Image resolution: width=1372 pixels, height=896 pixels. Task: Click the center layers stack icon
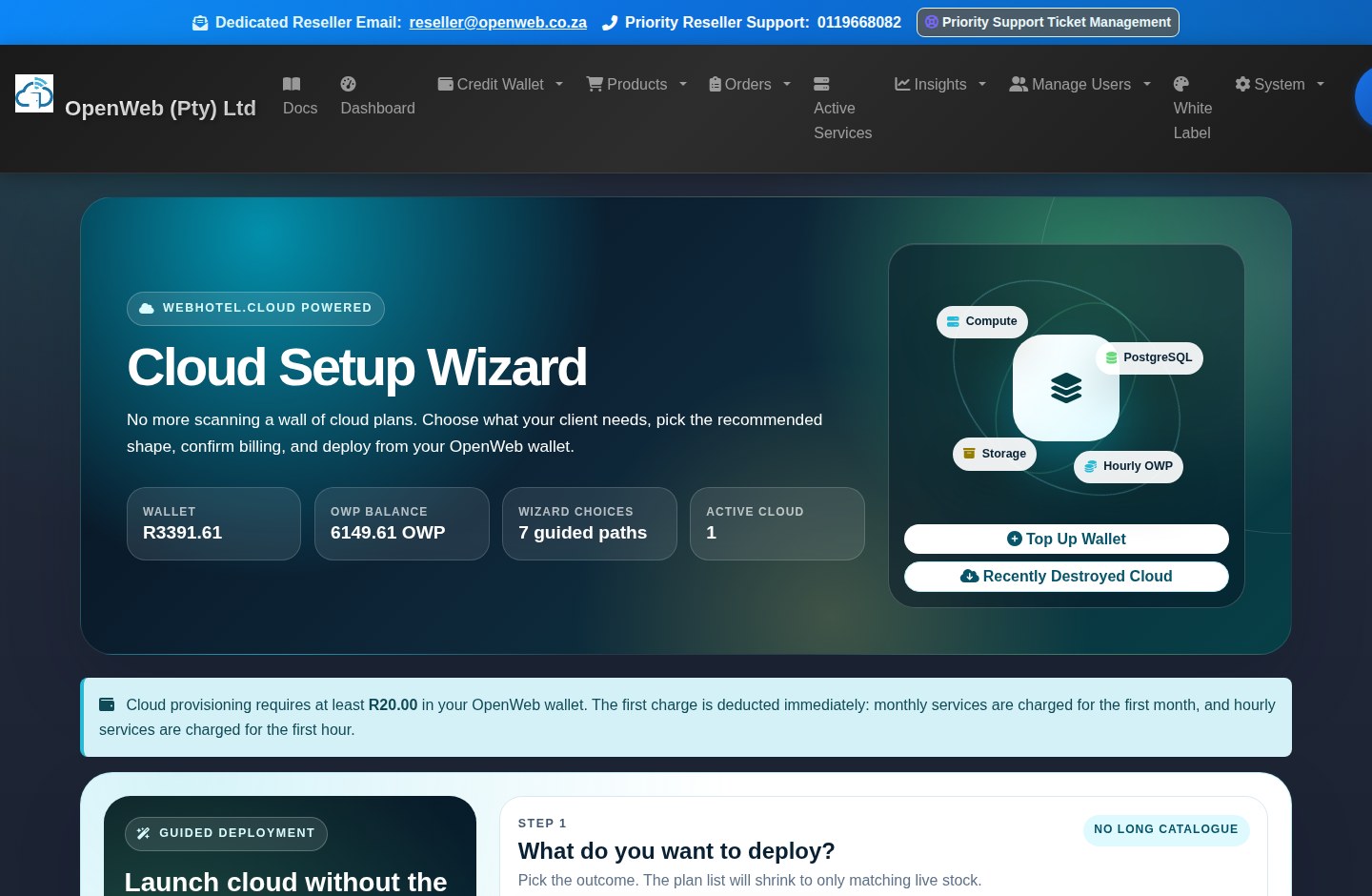(1066, 388)
